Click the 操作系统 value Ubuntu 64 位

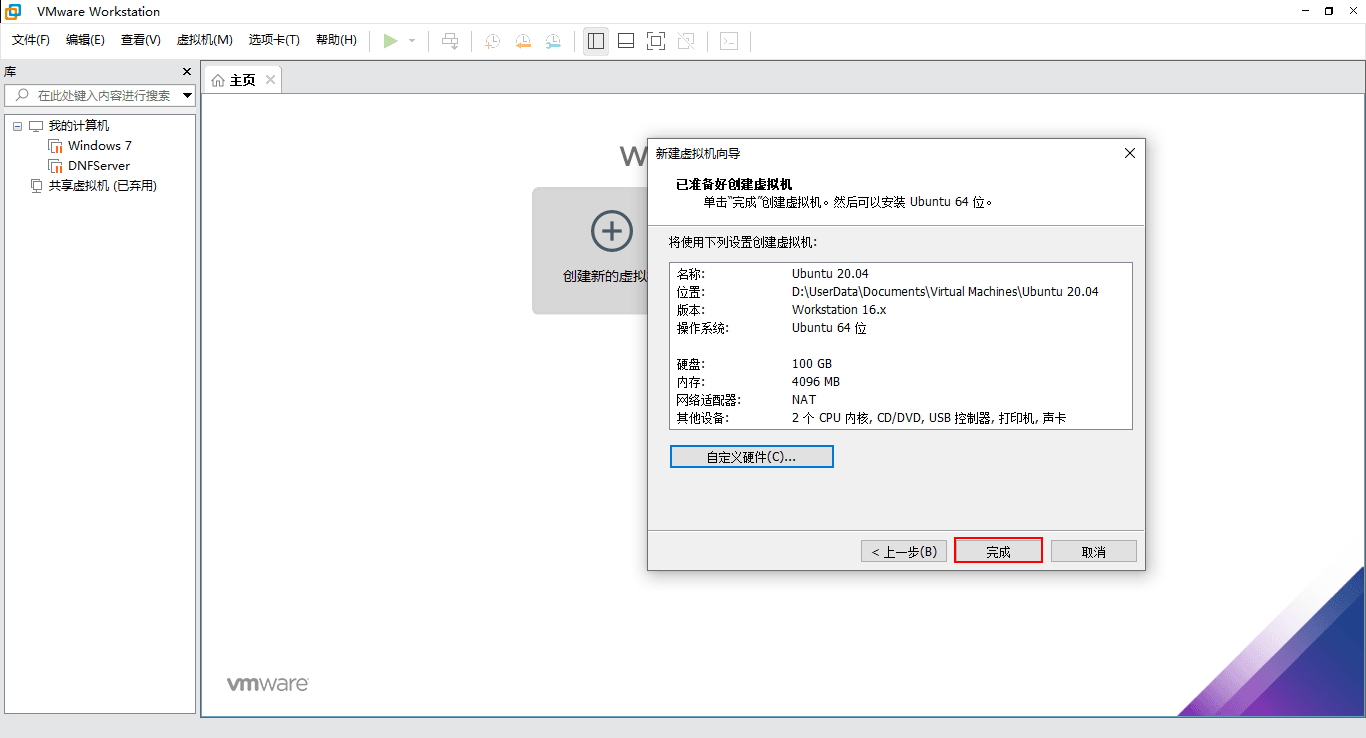829,327
